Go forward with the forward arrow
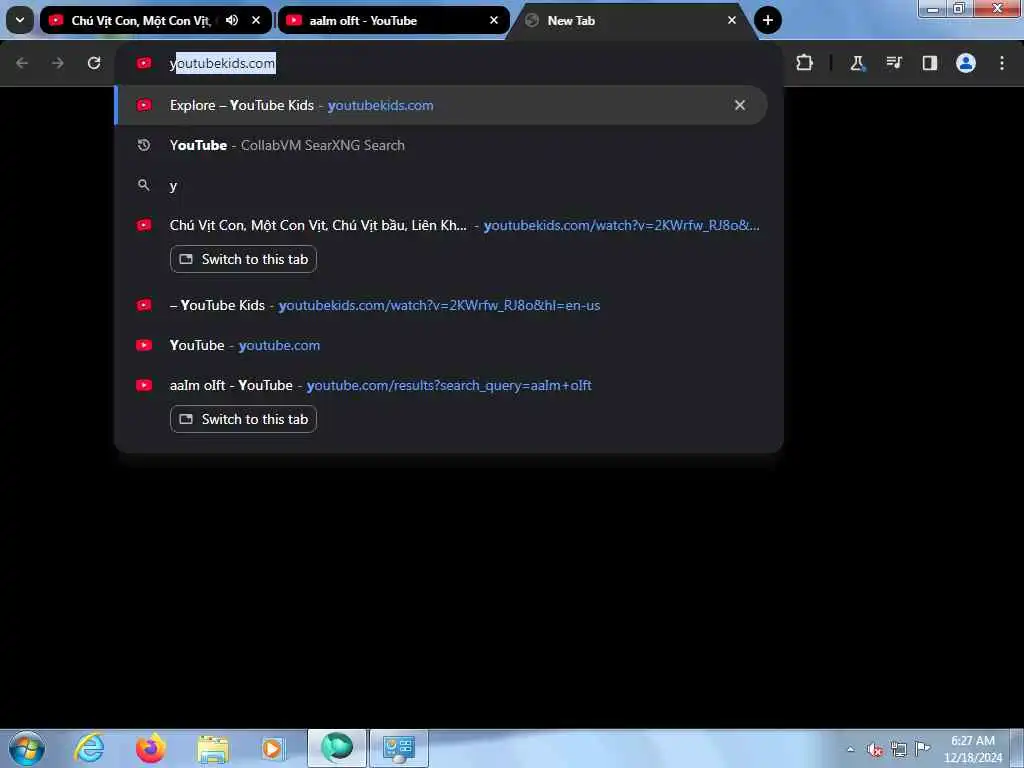The image size is (1024, 768). [x=58, y=63]
